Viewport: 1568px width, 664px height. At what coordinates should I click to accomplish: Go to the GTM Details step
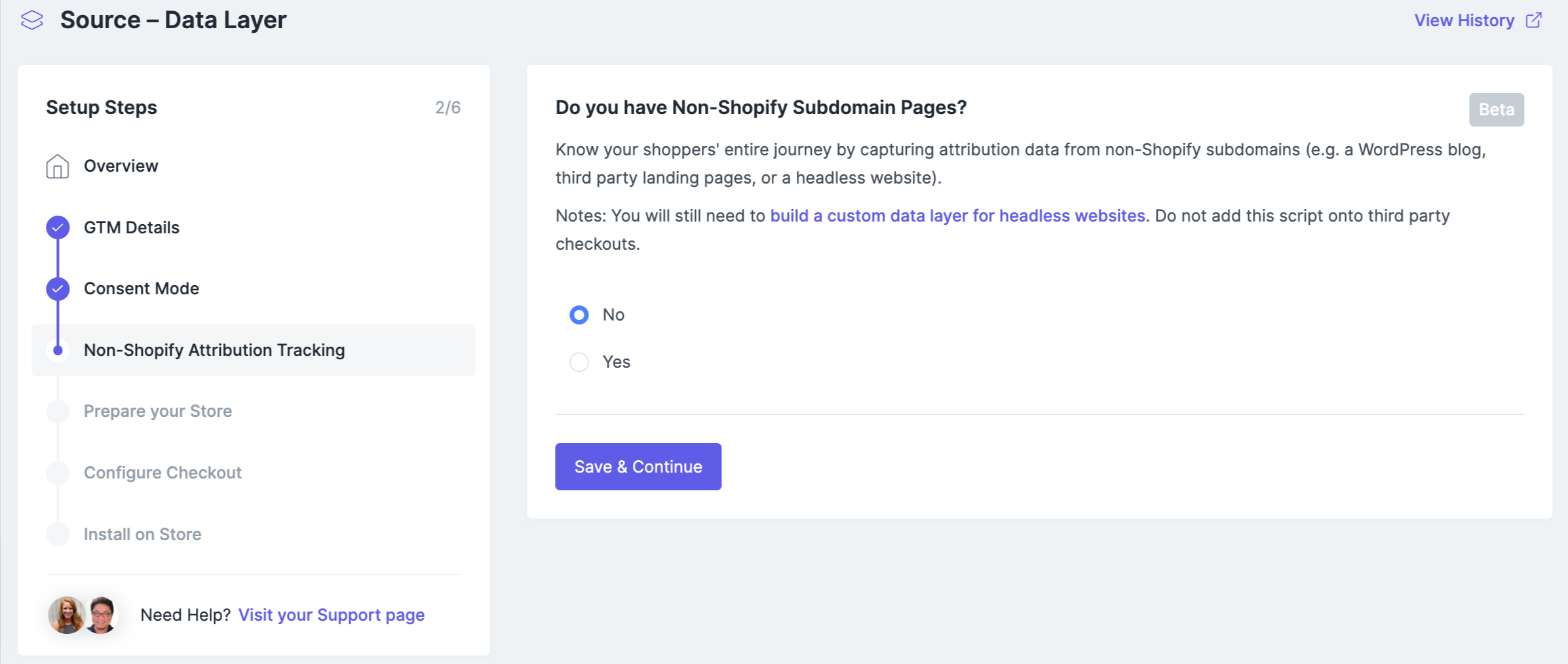[x=132, y=227]
